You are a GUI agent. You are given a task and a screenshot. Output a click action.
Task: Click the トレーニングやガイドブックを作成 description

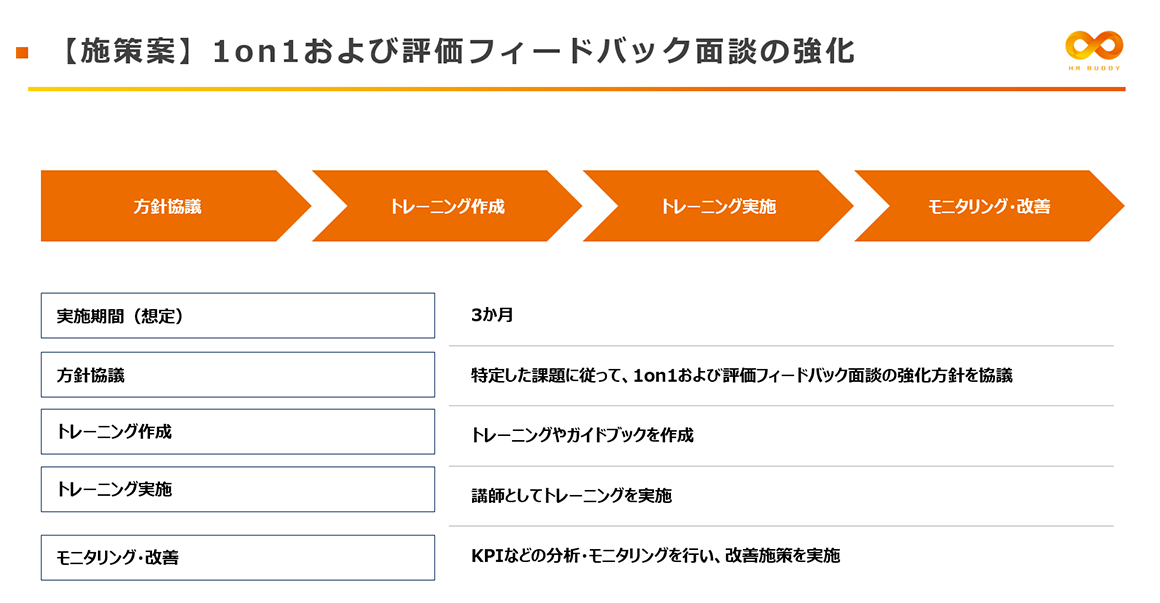point(582,435)
